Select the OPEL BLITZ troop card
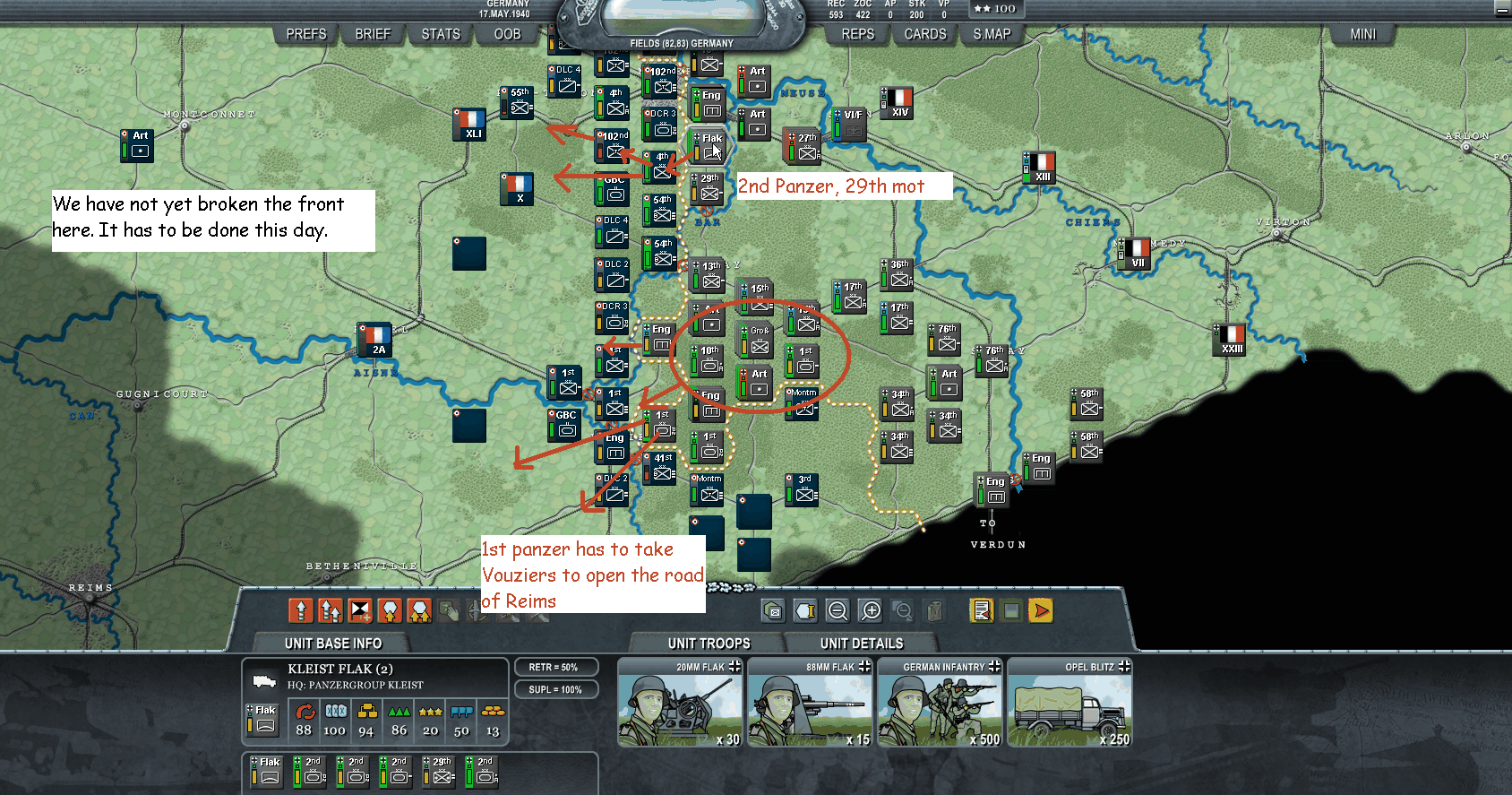The width and height of the screenshot is (1512, 795). click(x=1070, y=703)
